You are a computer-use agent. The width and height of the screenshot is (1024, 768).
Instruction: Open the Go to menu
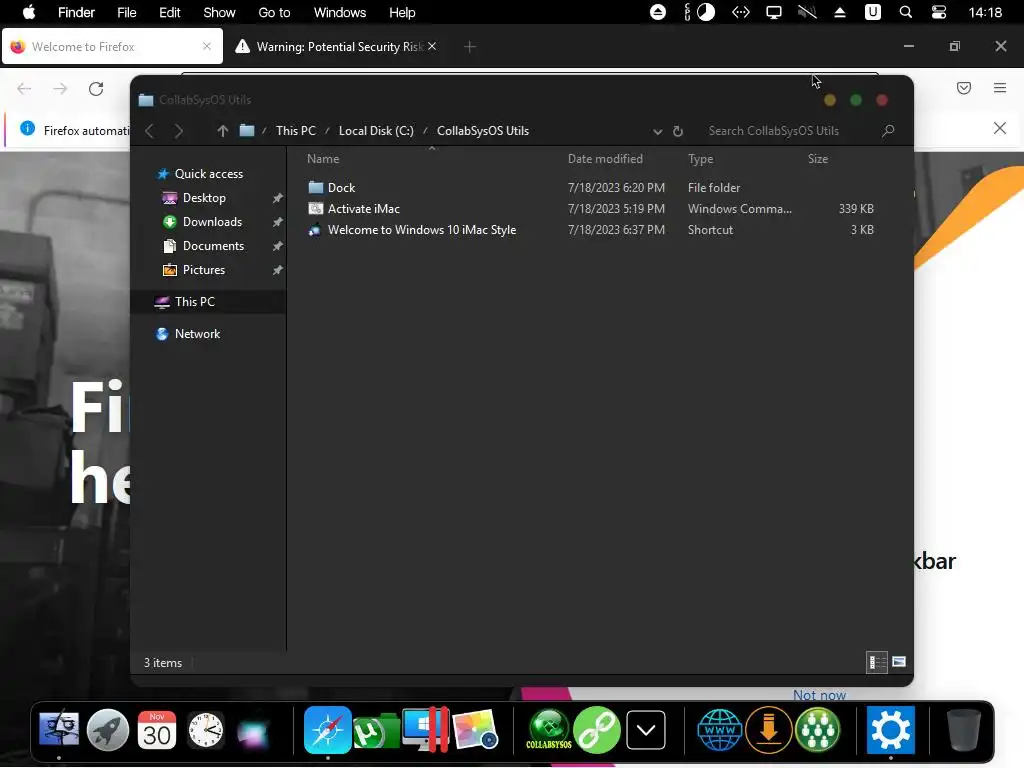(x=274, y=12)
